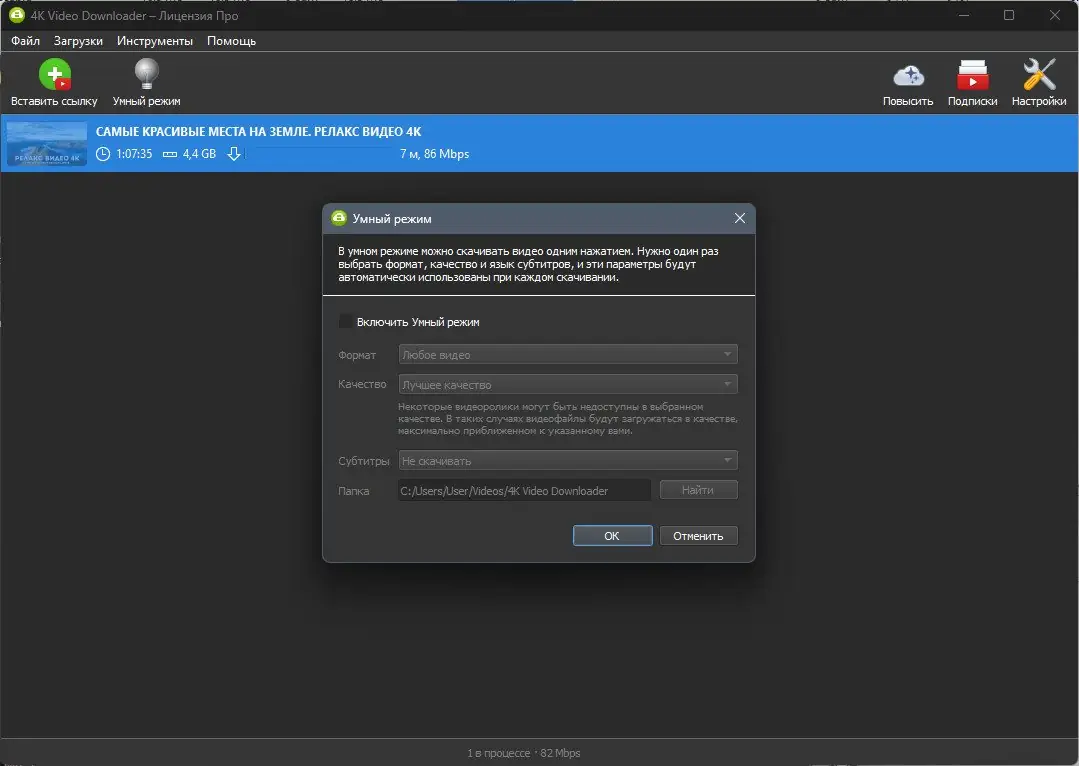Click the Папка path input field
Viewport: 1079px width, 766px height.
pos(524,490)
